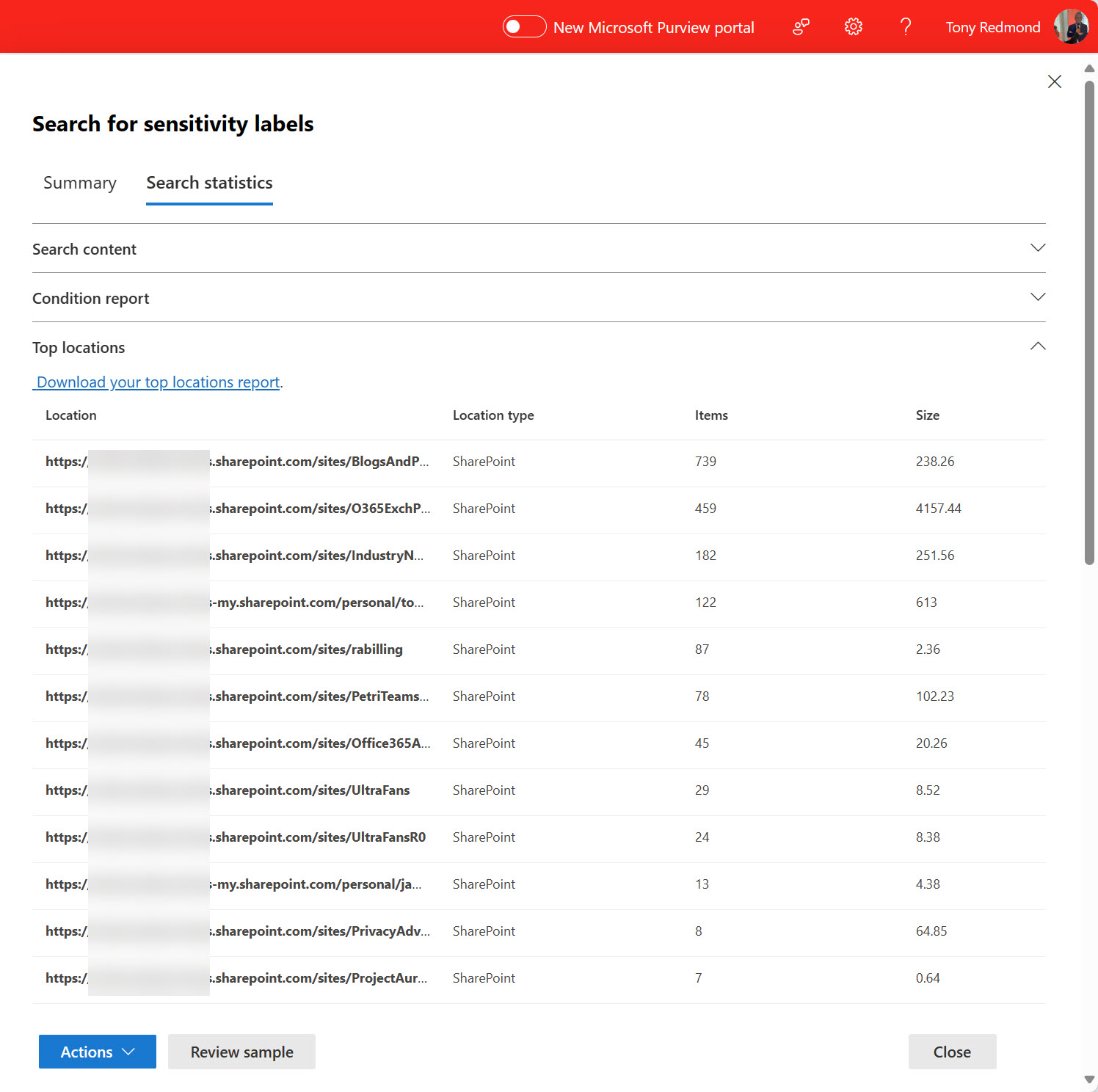The width and height of the screenshot is (1098, 1092).
Task: Select the Search statistics tab
Action: point(209,183)
